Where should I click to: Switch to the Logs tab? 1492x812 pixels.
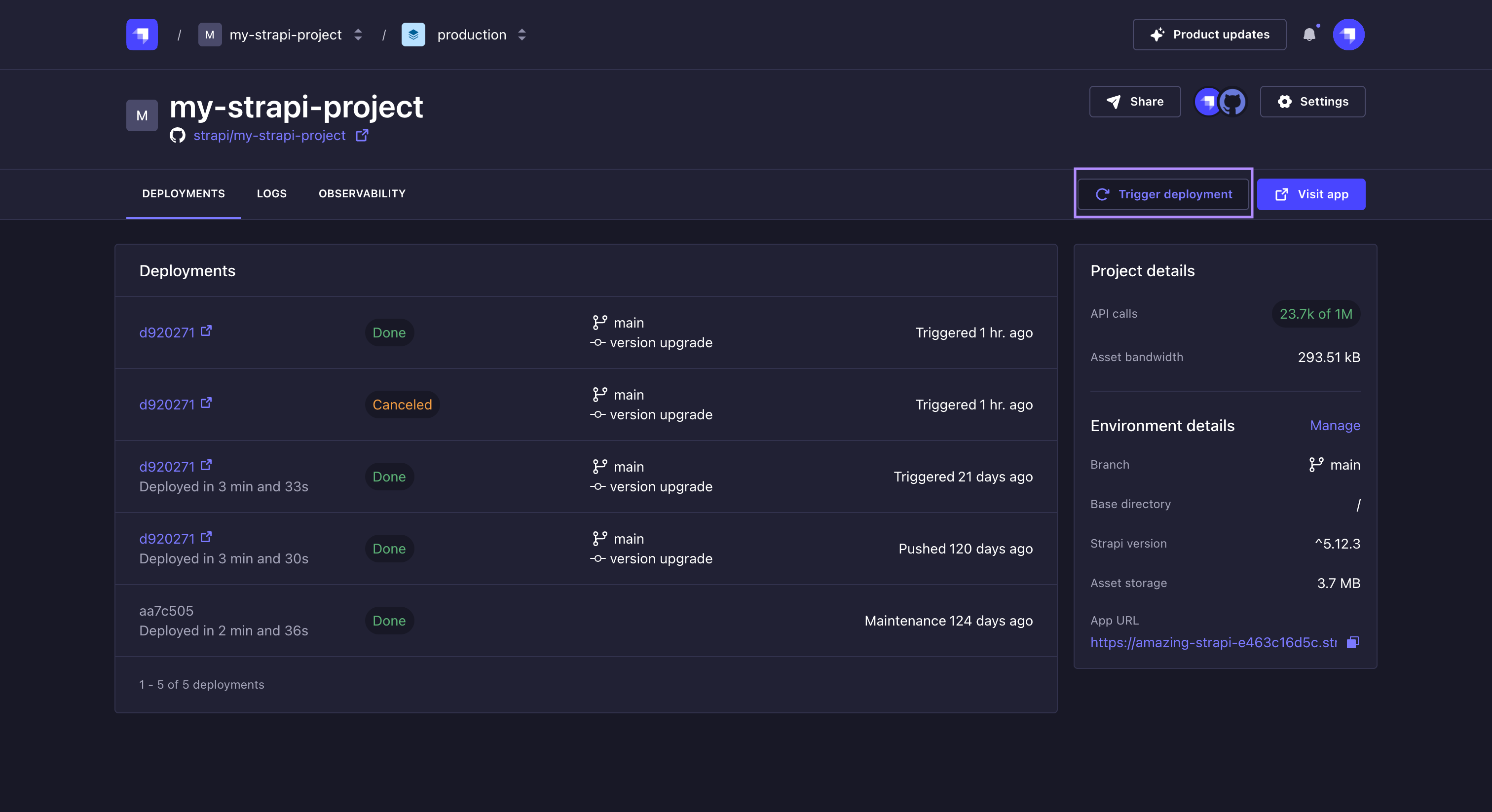tap(272, 193)
